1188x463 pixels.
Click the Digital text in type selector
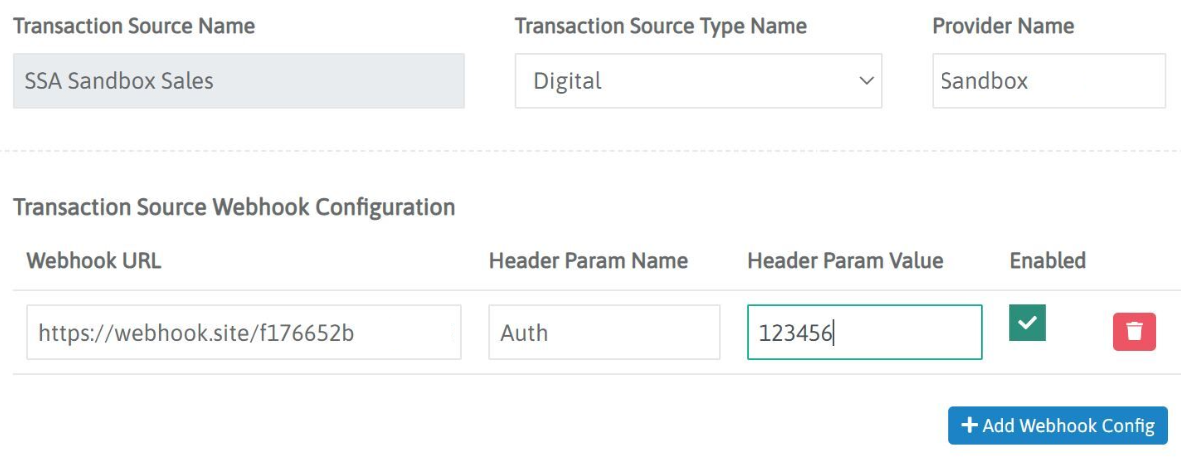[568, 81]
